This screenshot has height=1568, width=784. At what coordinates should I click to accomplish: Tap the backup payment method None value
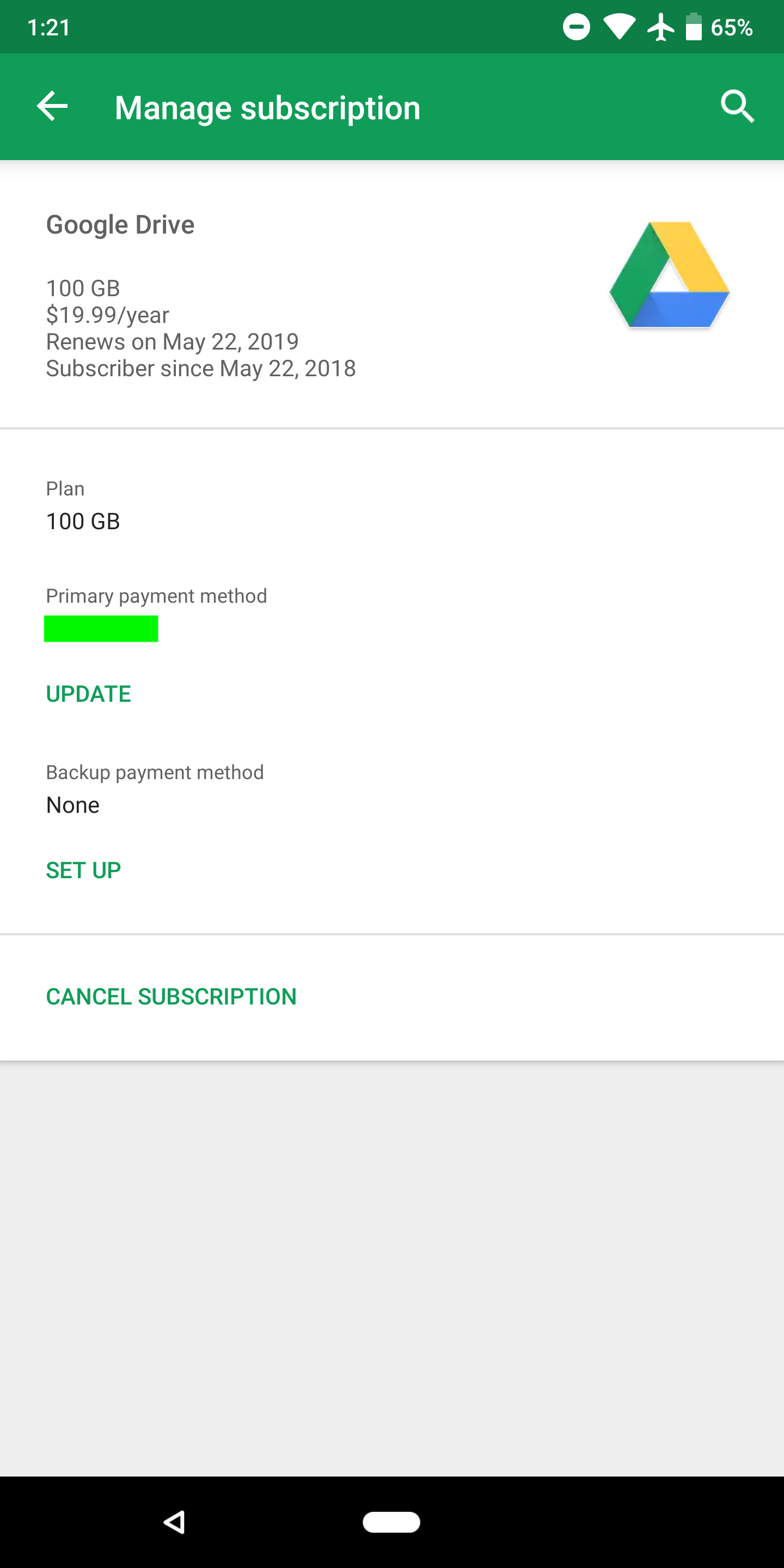click(x=72, y=805)
